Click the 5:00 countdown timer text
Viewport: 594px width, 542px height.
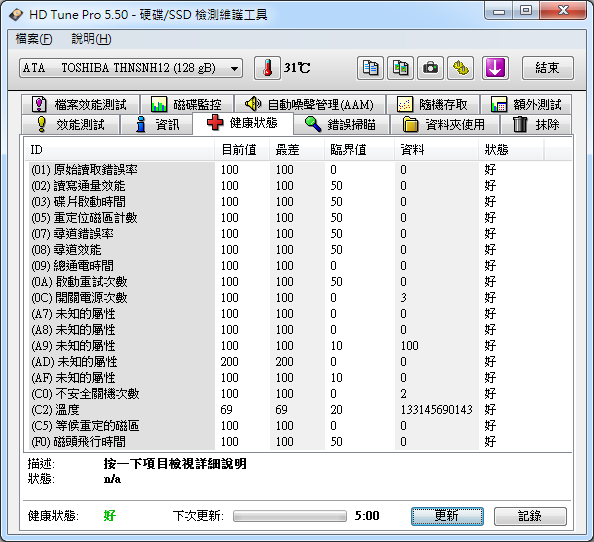[x=367, y=516]
